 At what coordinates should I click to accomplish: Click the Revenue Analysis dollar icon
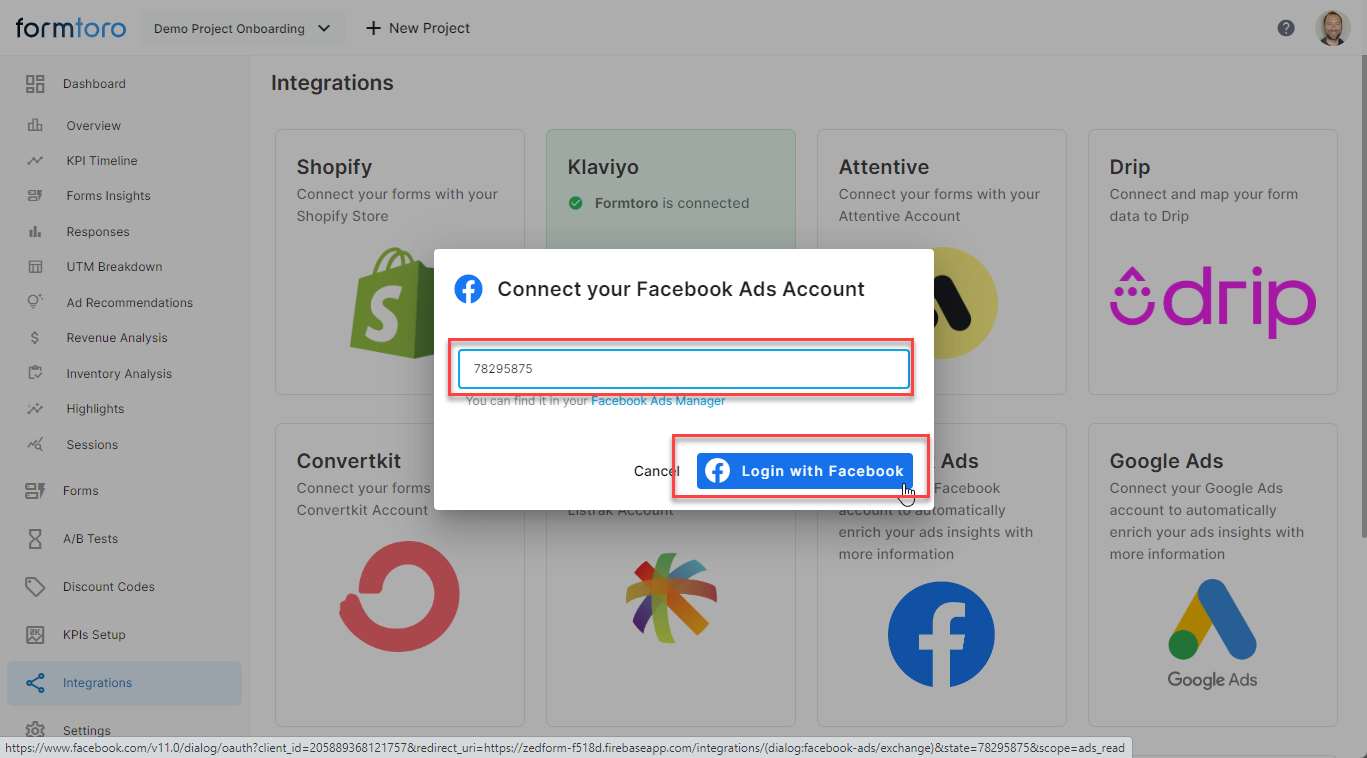tap(35, 338)
